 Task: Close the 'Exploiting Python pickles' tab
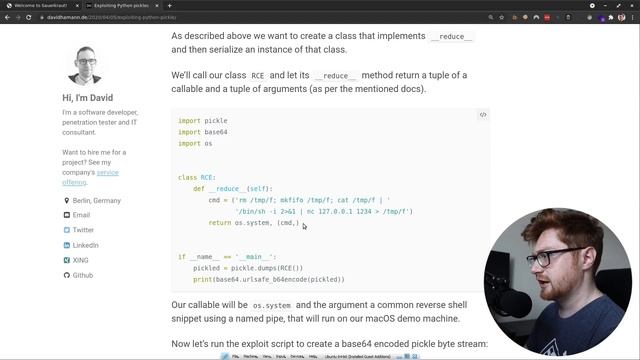pyautogui.click(x=157, y=6)
